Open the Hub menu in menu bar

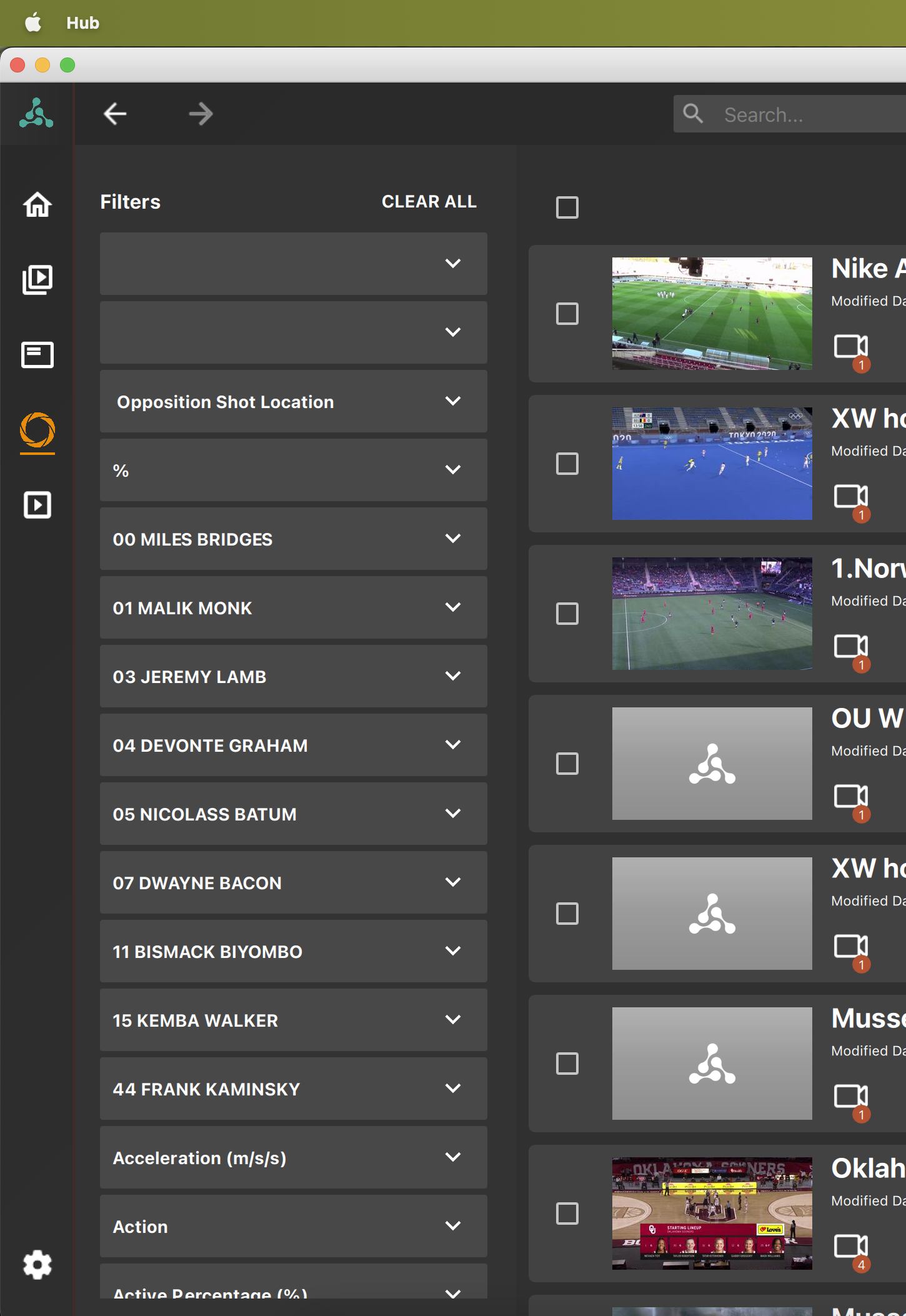[x=83, y=22]
